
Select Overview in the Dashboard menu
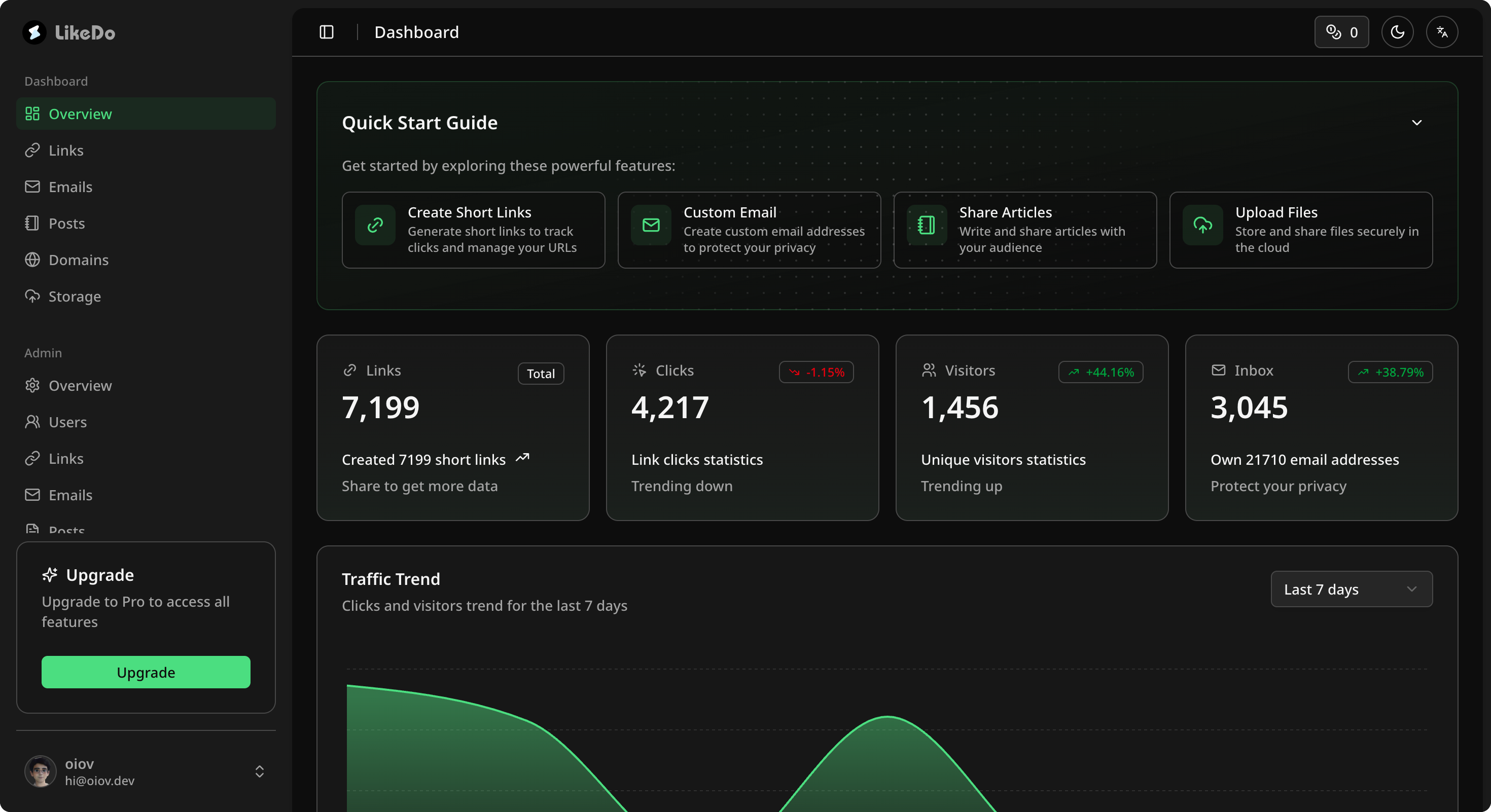point(80,114)
